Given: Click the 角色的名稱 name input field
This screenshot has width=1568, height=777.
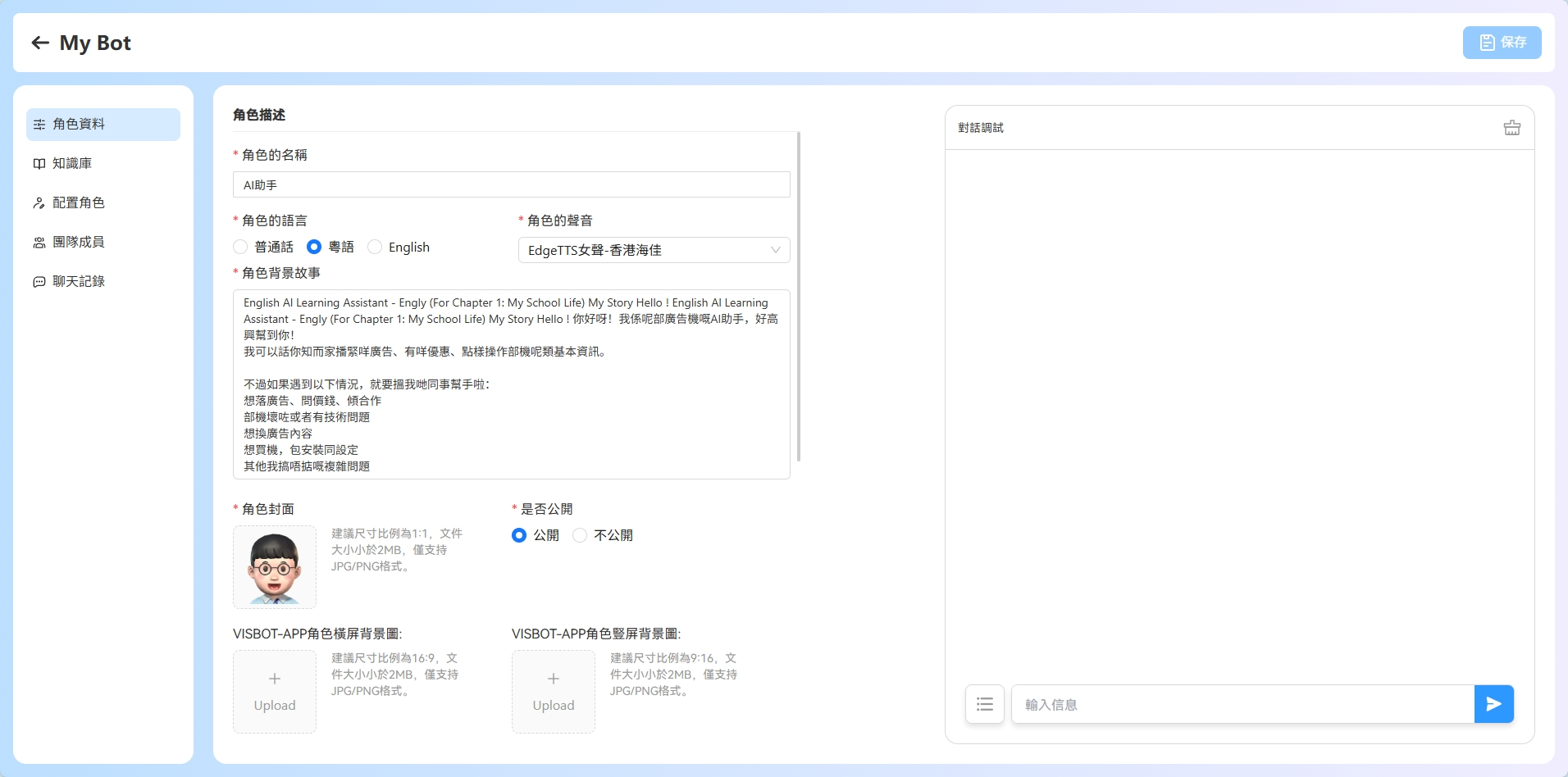Looking at the screenshot, I should (511, 184).
